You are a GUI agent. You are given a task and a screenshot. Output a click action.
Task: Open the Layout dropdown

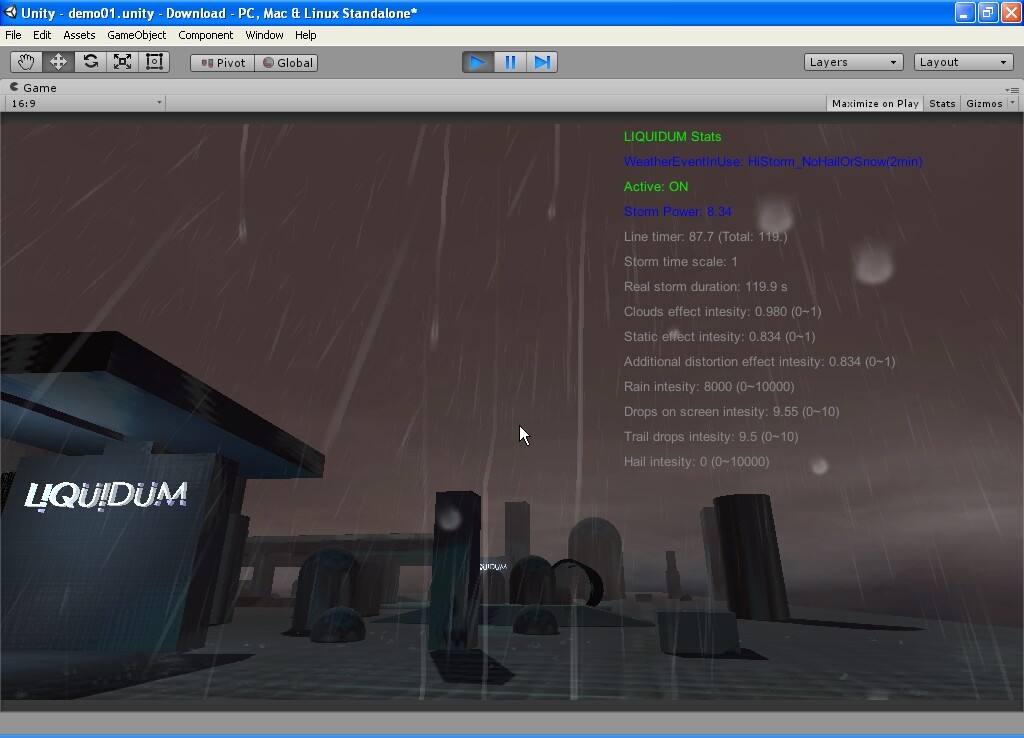pos(962,61)
